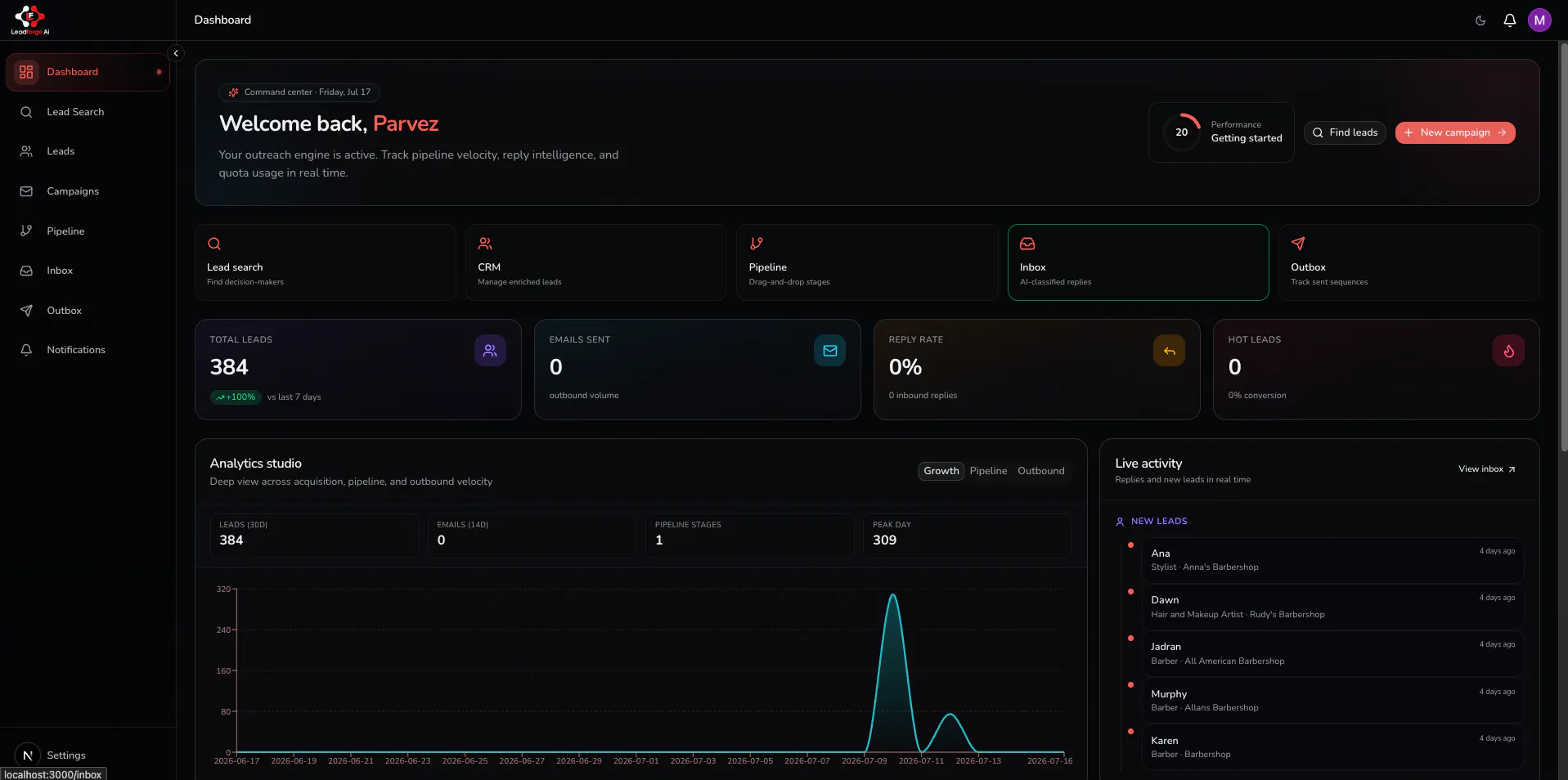This screenshot has width=1568, height=780.
Task: Go to Leads in the sidebar
Action: pos(88,151)
